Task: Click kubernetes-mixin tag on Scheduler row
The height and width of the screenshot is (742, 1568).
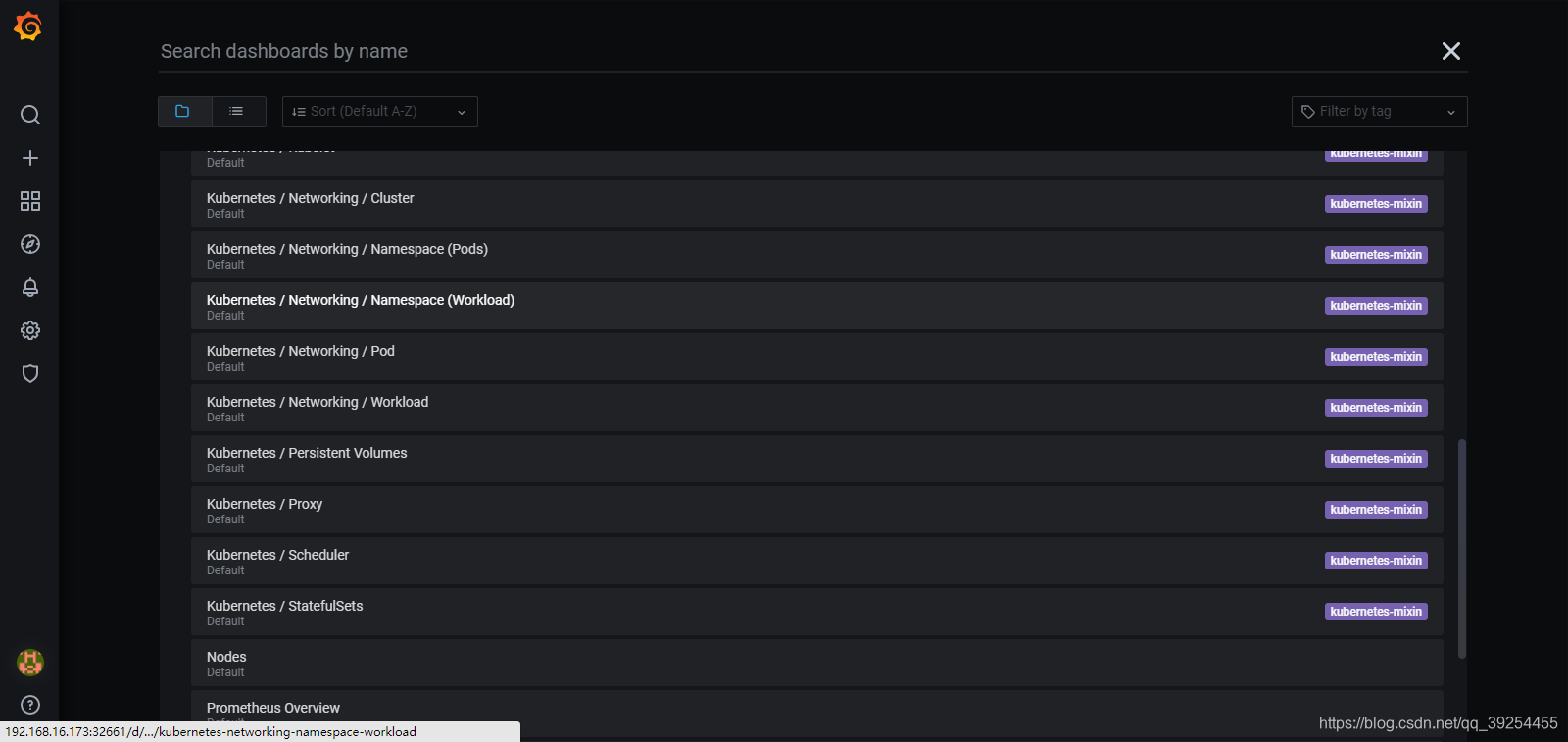Action: tap(1376, 561)
